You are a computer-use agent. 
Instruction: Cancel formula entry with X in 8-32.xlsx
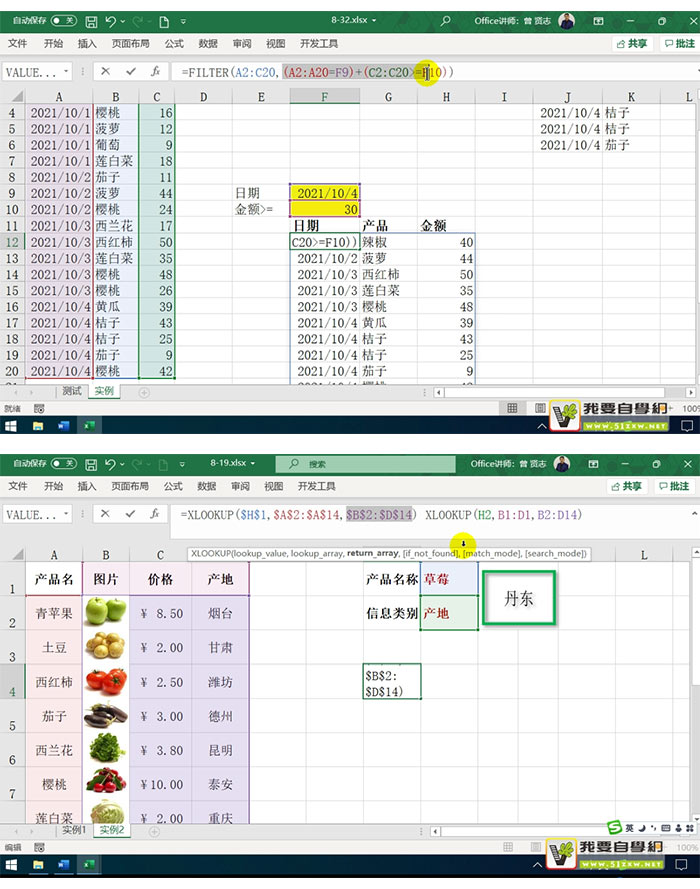point(105,71)
